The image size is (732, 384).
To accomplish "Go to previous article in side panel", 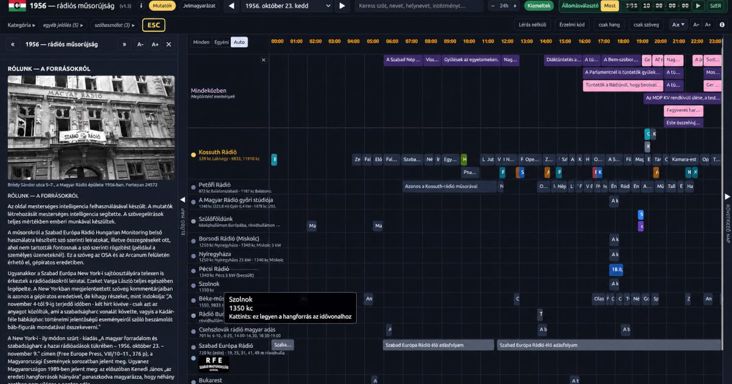I will [x=13, y=44].
